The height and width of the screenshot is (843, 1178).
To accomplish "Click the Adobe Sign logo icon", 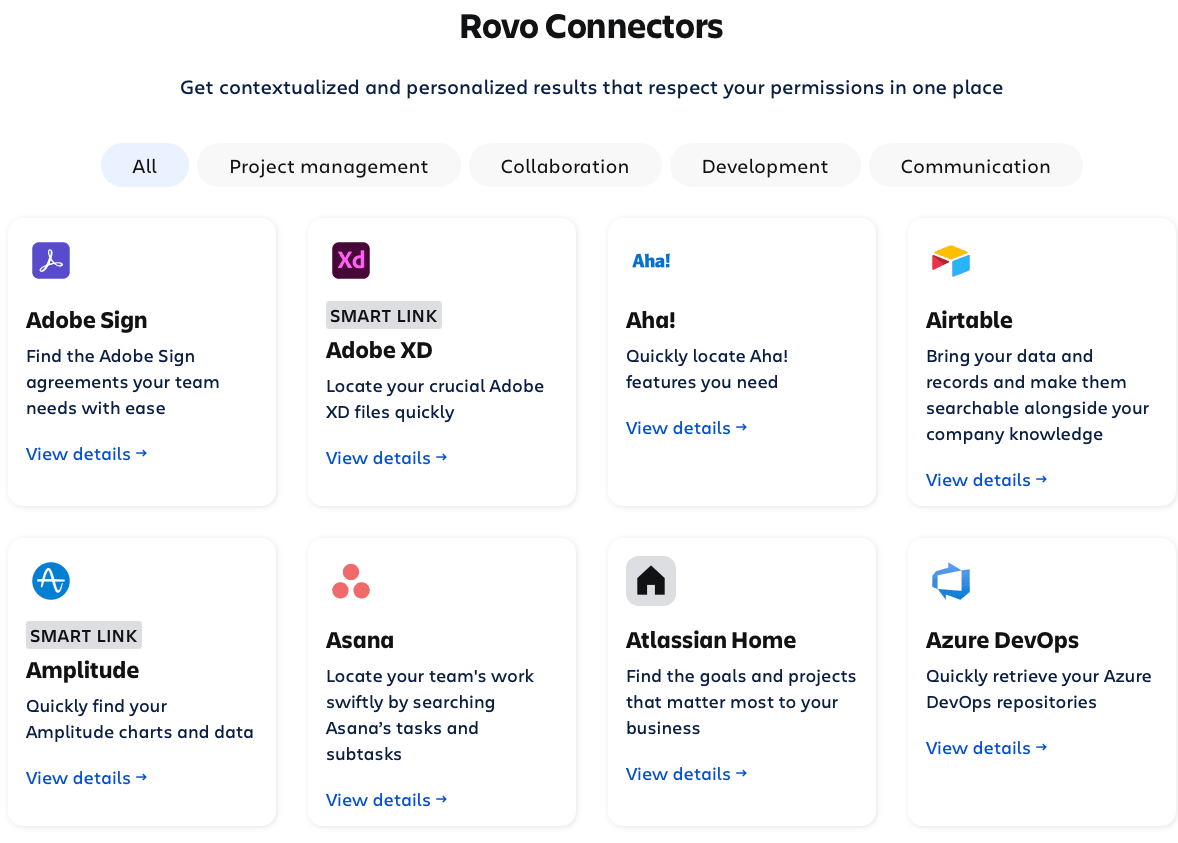I will [51, 261].
